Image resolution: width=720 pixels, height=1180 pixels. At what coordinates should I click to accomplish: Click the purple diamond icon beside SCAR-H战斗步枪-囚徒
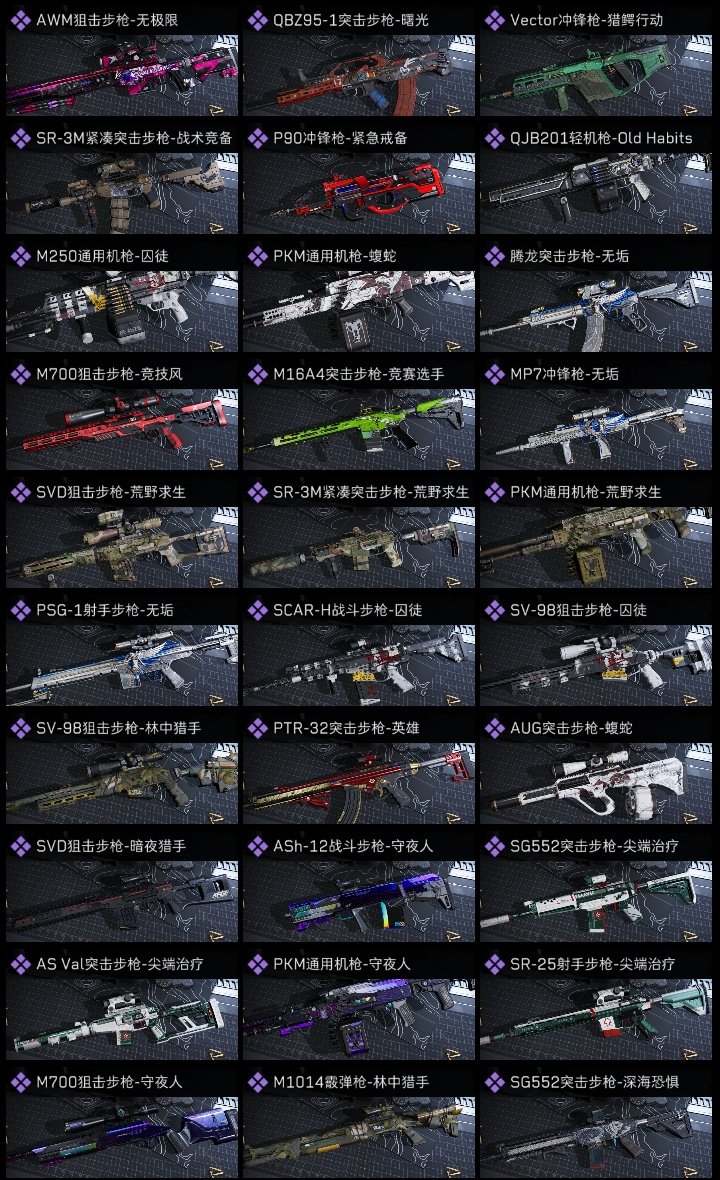pos(257,610)
